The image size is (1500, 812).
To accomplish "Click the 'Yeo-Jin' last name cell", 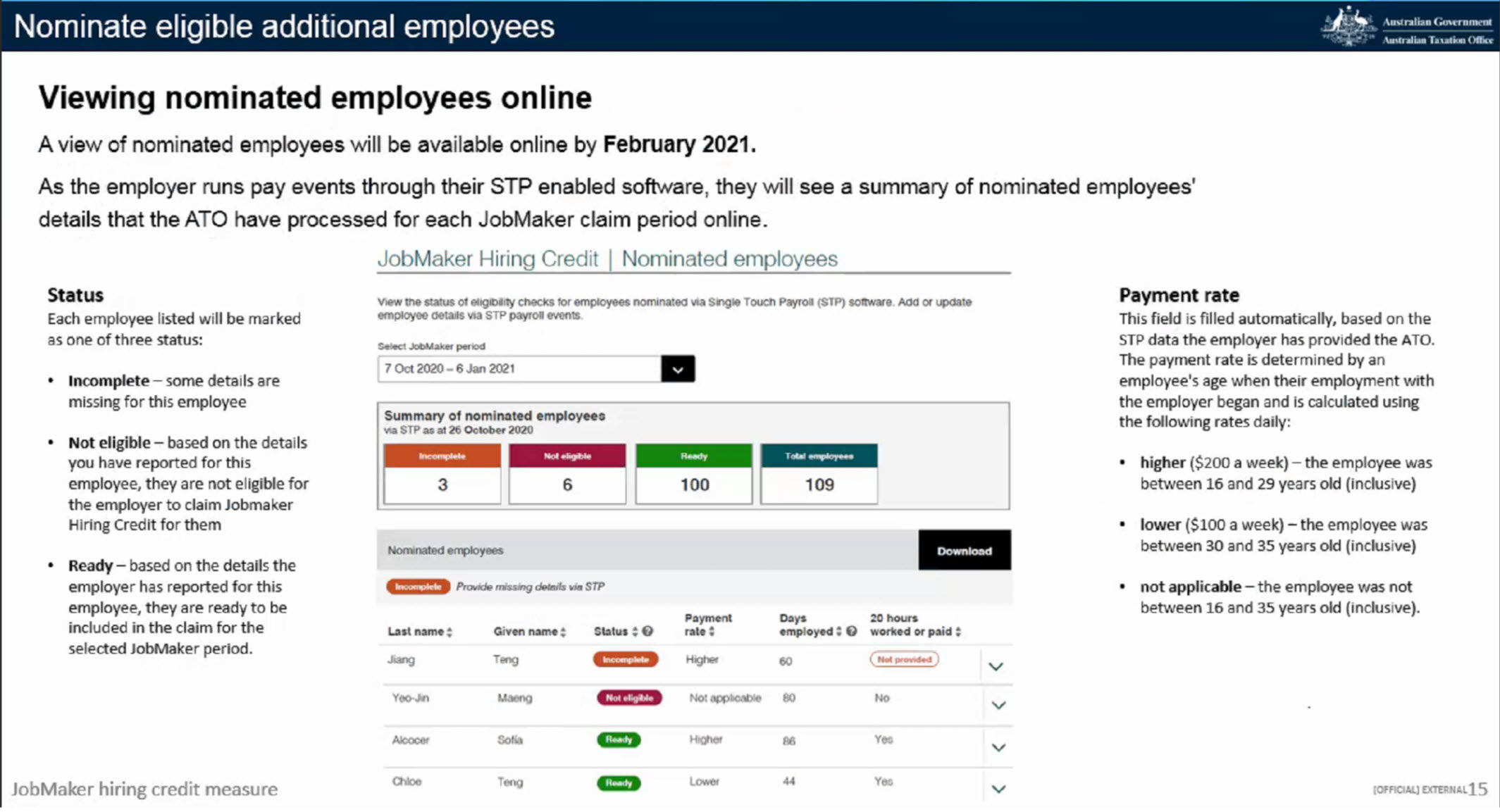I will (x=410, y=698).
